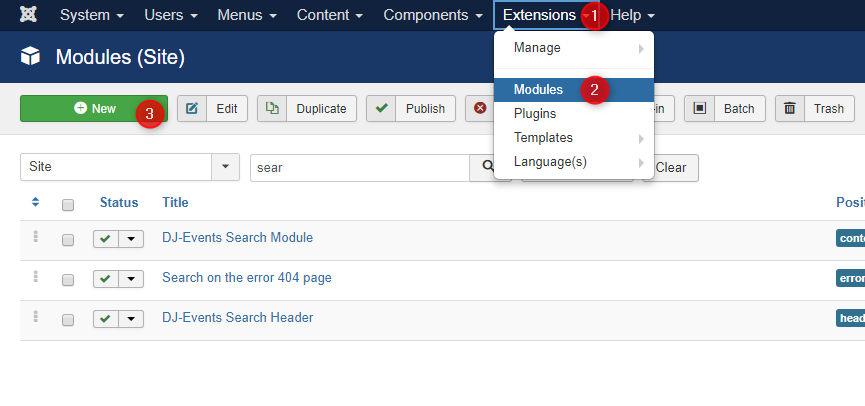Create a new module with New button
This screenshot has width=865, height=406.
94,109
